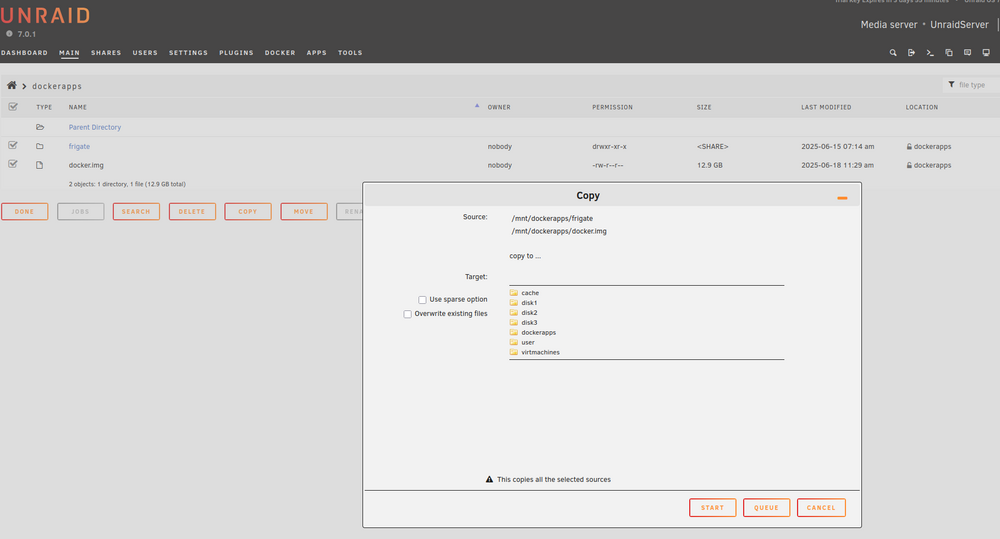This screenshot has height=539, width=1000.
Task: Click the Start button in Copy dialog
Action: [x=712, y=508]
